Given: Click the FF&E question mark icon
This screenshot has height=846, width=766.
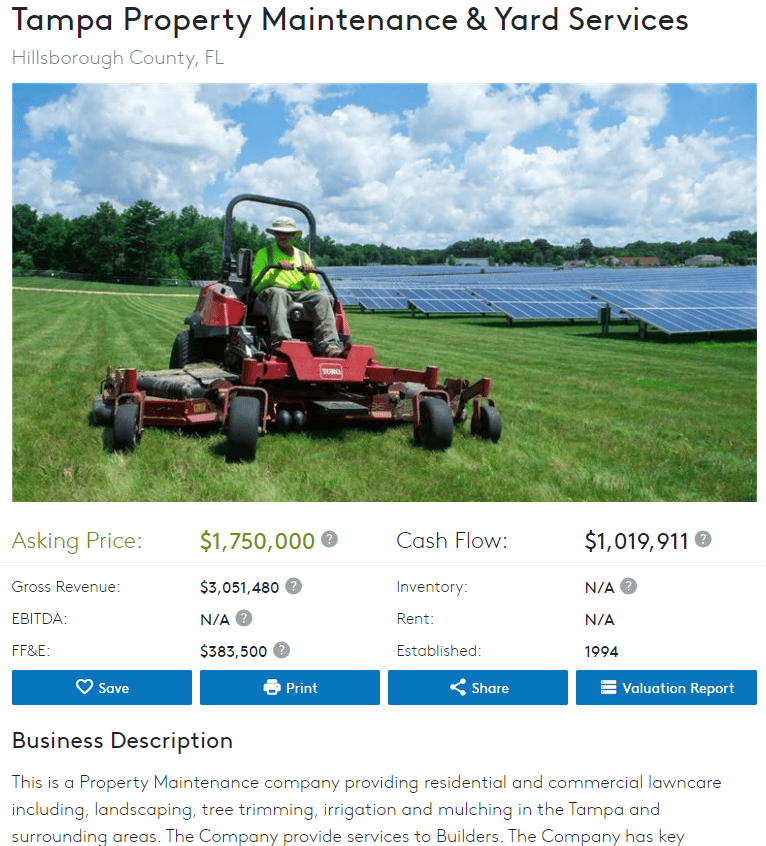Looking at the screenshot, I should 281,650.
